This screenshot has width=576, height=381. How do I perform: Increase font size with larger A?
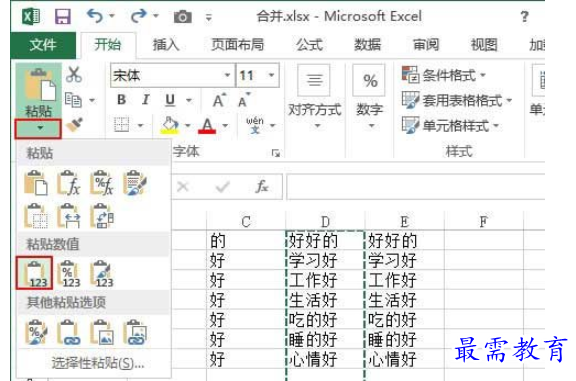[x=219, y=100]
